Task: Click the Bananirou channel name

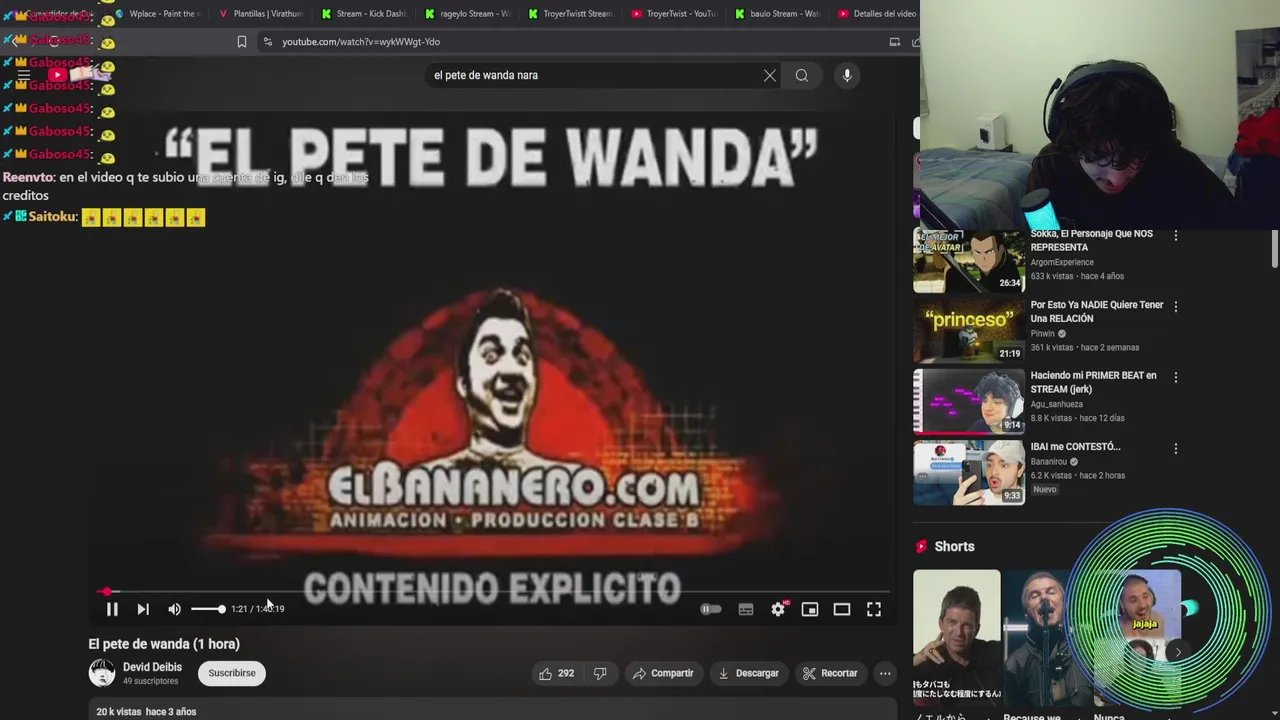Action: coord(1049,462)
